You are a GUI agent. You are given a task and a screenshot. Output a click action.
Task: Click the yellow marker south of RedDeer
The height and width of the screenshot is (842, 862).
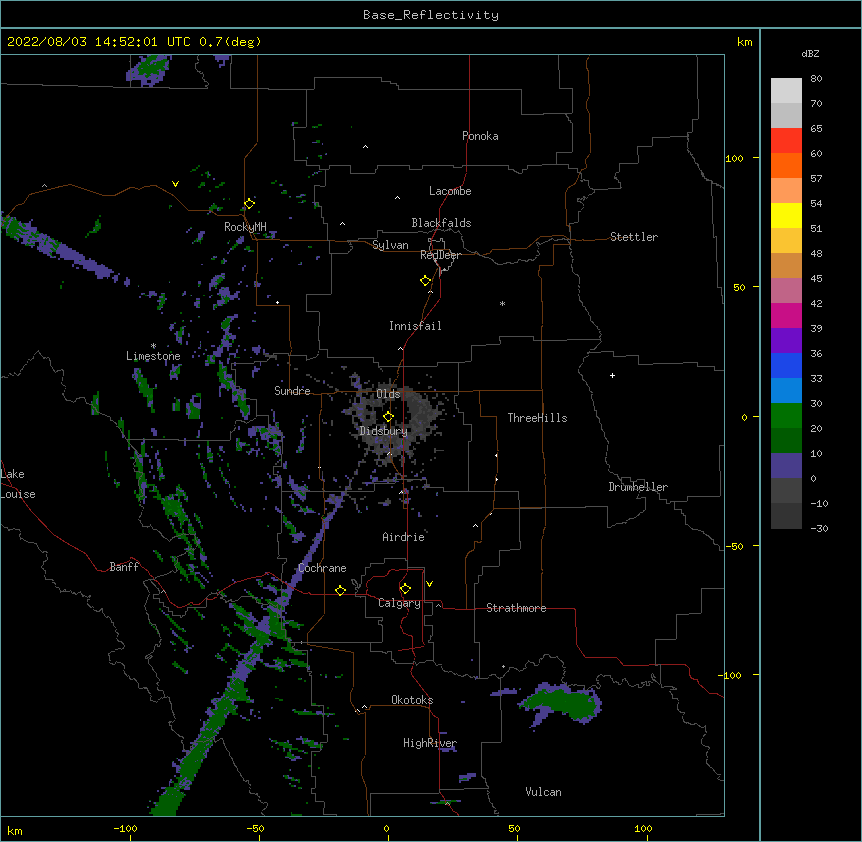[x=425, y=281]
